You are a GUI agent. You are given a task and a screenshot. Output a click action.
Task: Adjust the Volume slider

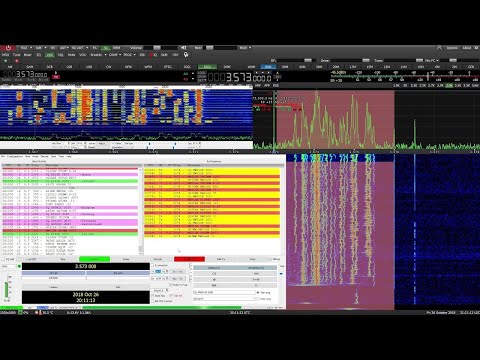pos(160,48)
